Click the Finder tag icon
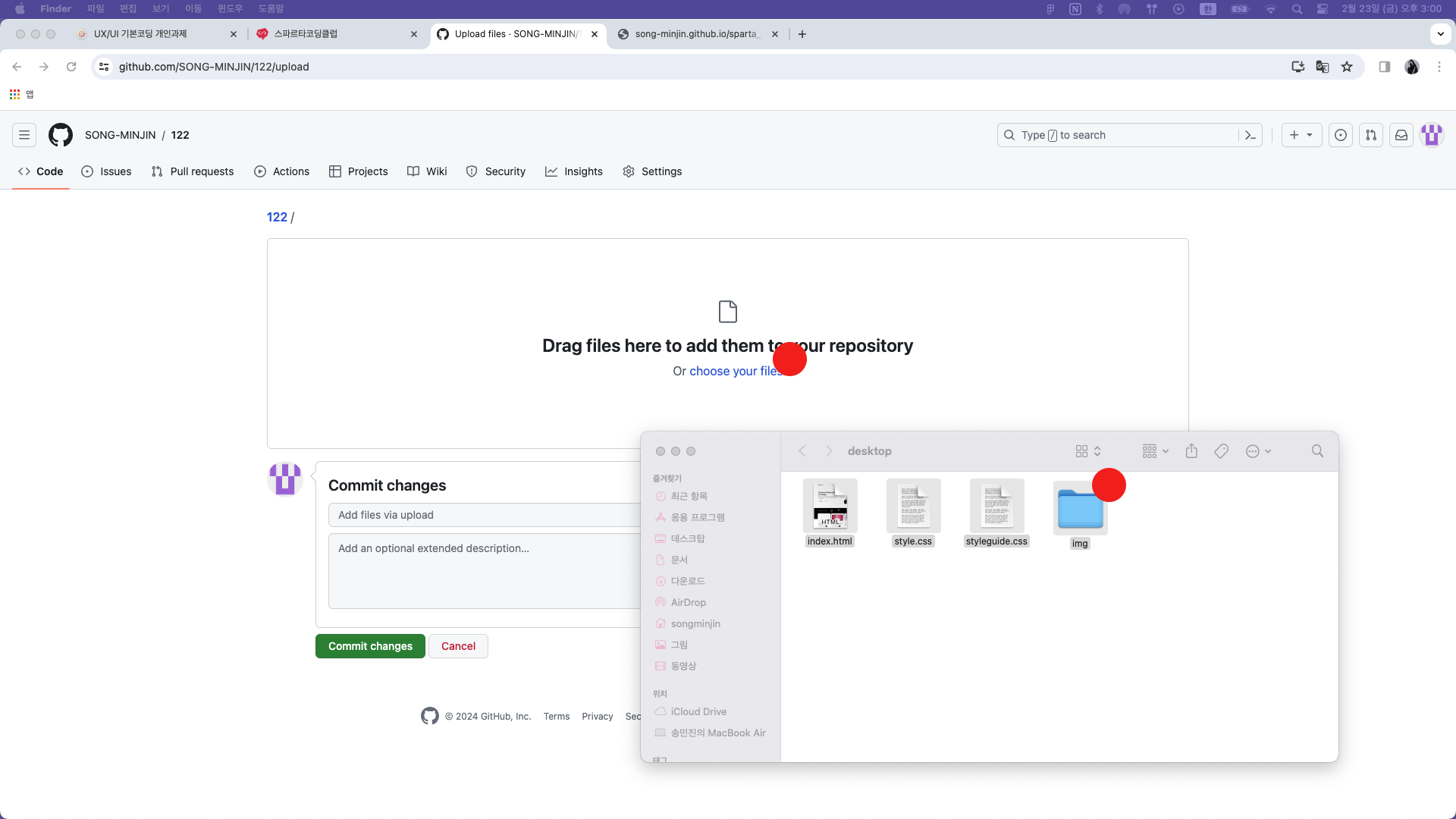Image resolution: width=1456 pixels, height=819 pixels. click(1221, 451)
